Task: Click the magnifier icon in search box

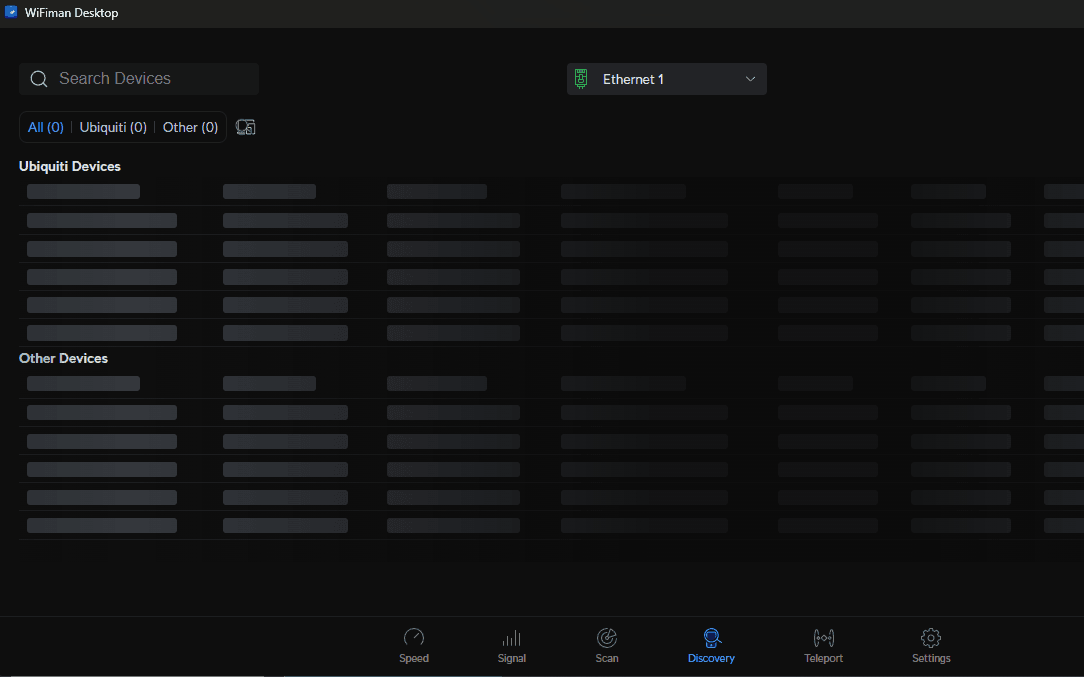Action: click(x=39, y=79)
